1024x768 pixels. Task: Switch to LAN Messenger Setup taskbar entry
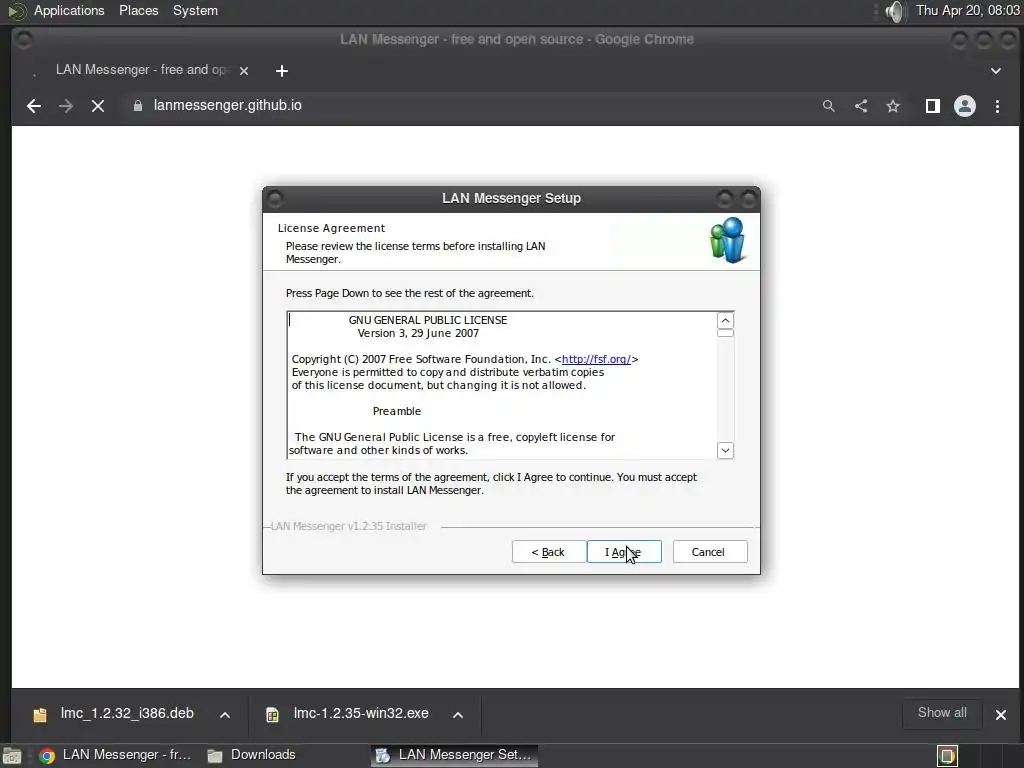(455, 755)
